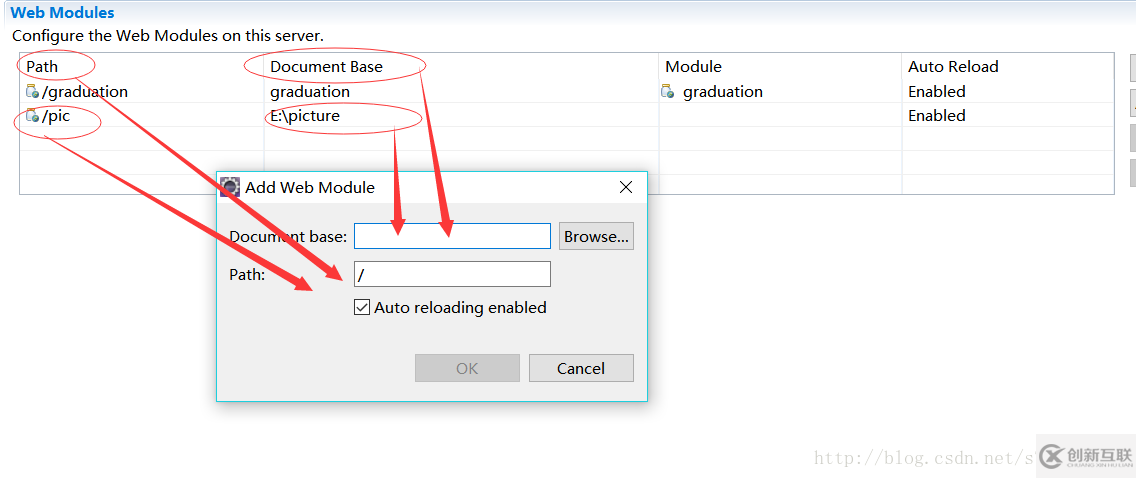Click the /graduation web module icon
The height and width of the screenshot is (478, 1136).
(x=32, y=92)
